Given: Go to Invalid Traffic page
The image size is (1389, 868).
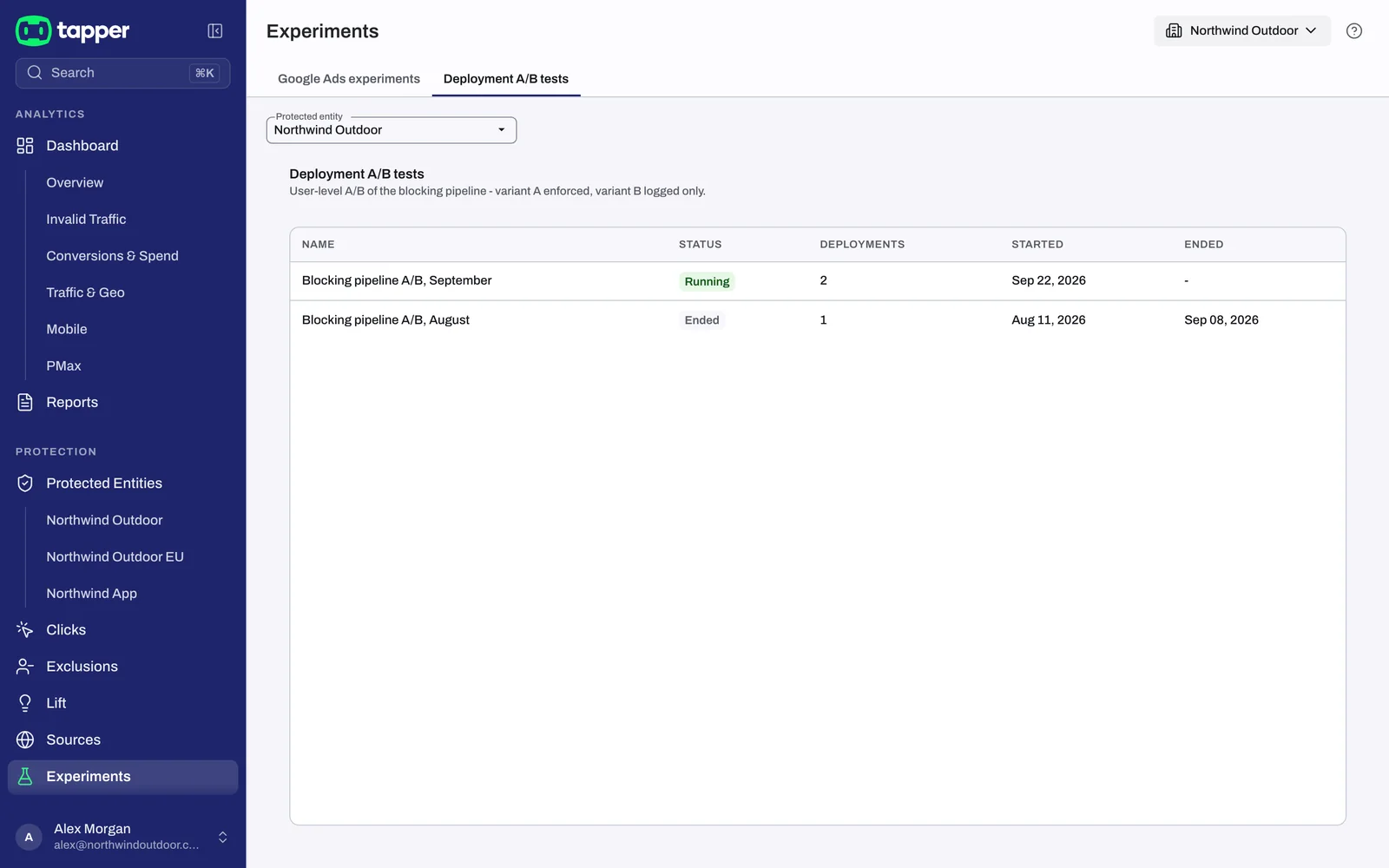Looking at the screenshot, I should tap(86, 220).
